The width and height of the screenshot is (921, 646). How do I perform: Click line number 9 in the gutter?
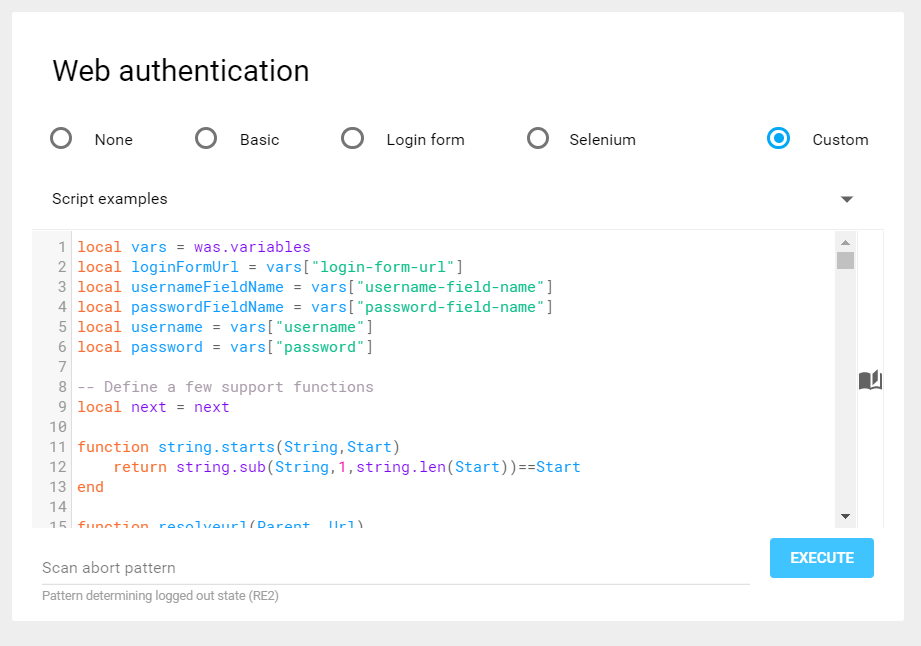[62, 407]
